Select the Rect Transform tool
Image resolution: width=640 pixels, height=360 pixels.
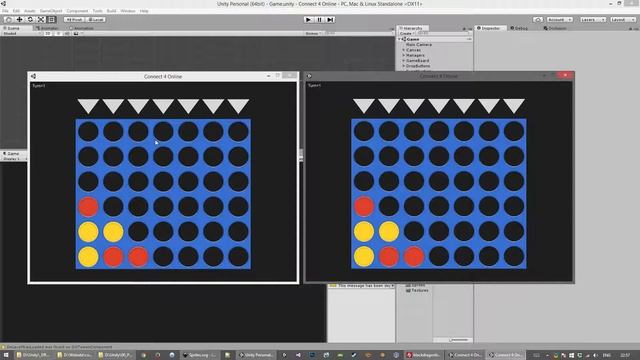[x=52, y=20]
